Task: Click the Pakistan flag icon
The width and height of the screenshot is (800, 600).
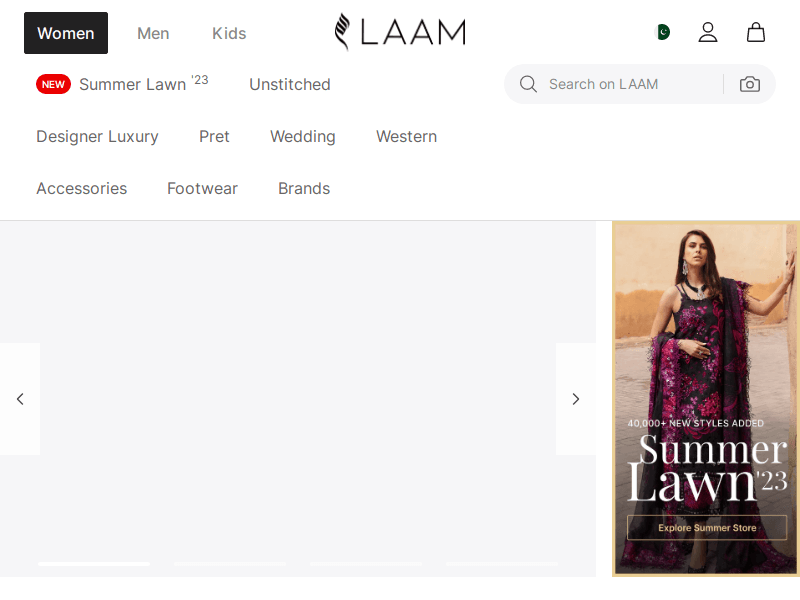Action: tap(664, 32)
